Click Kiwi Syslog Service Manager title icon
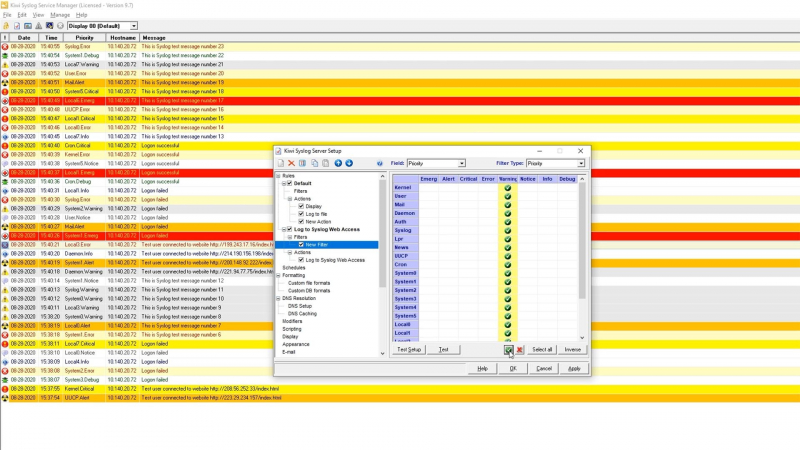 pos(5,5)
